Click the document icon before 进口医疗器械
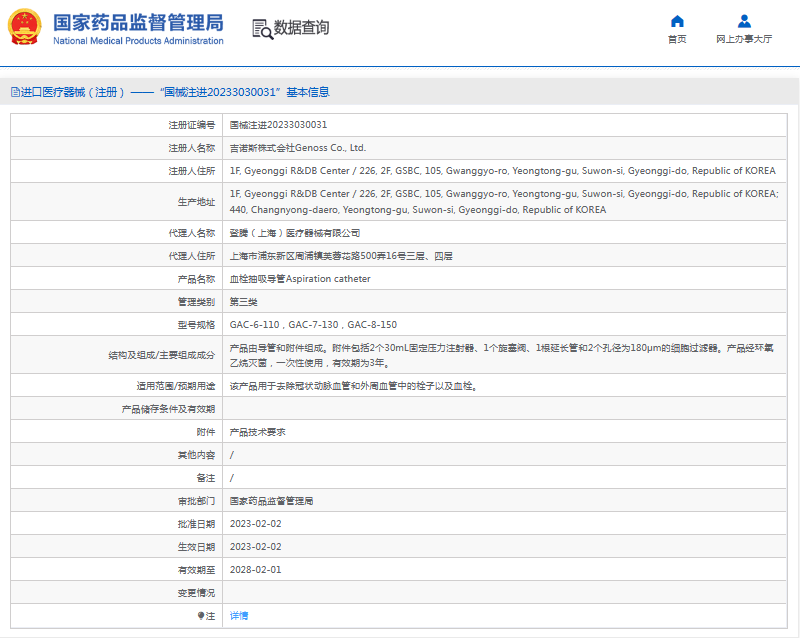800x638 pixels. point(15,92)
